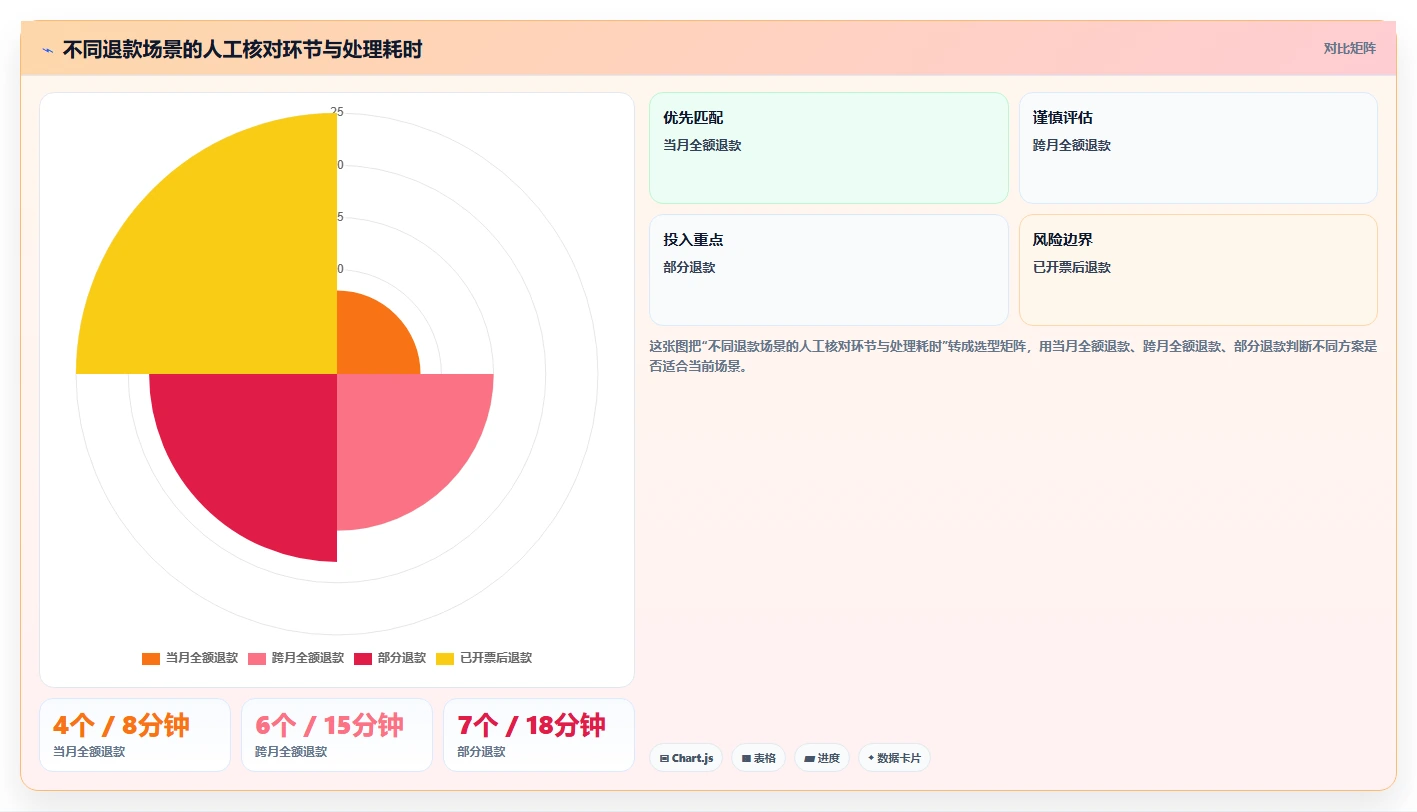Toggle the 已开票后退款 legend swatch
This screenshot has height=812, width=1417.
click(445, 658)
